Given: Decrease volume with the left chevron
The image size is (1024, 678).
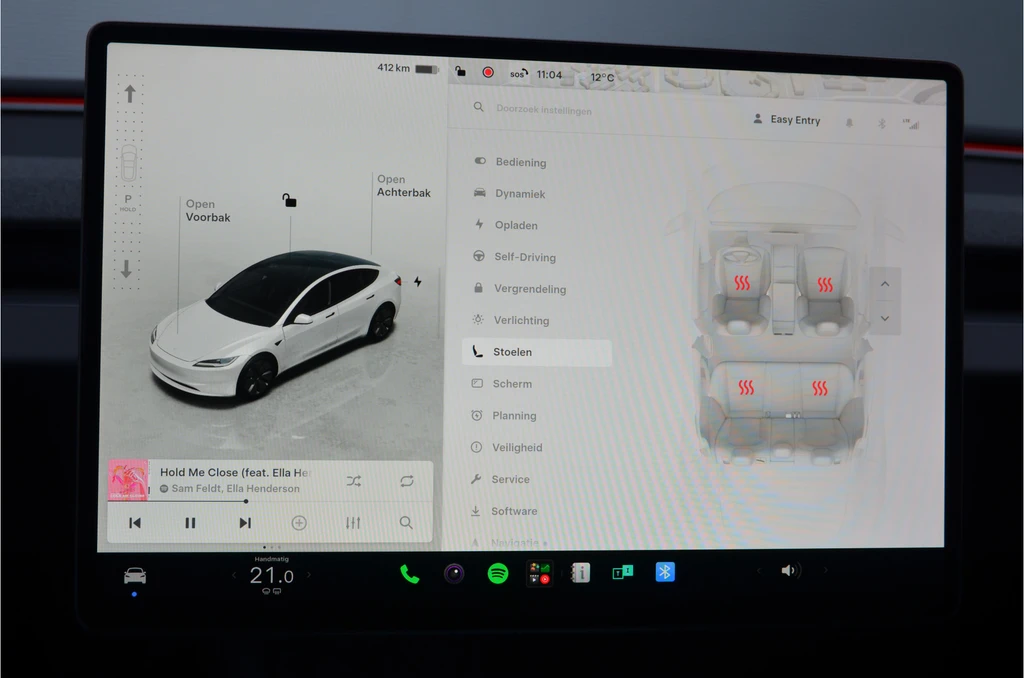Looking at the screenshot, I should pos(759,571).
